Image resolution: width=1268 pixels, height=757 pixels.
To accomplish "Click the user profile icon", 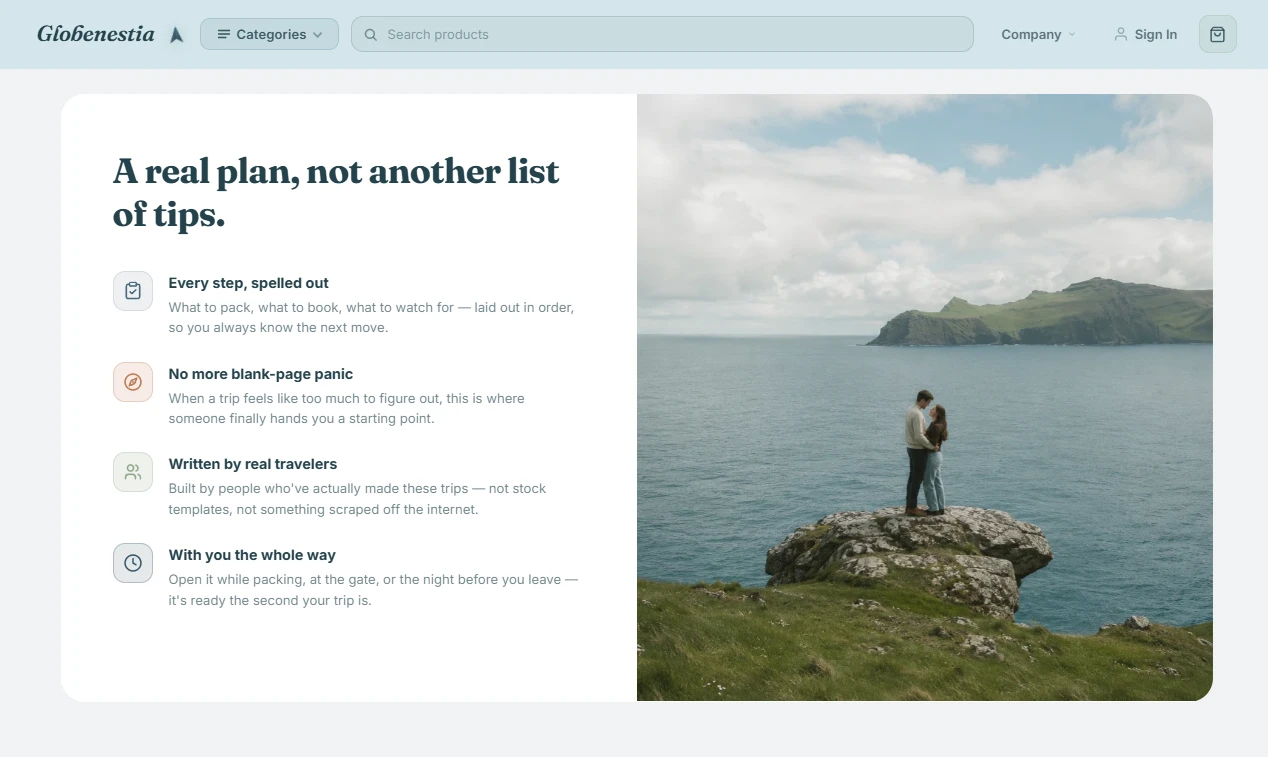I will click(1121, 34).
